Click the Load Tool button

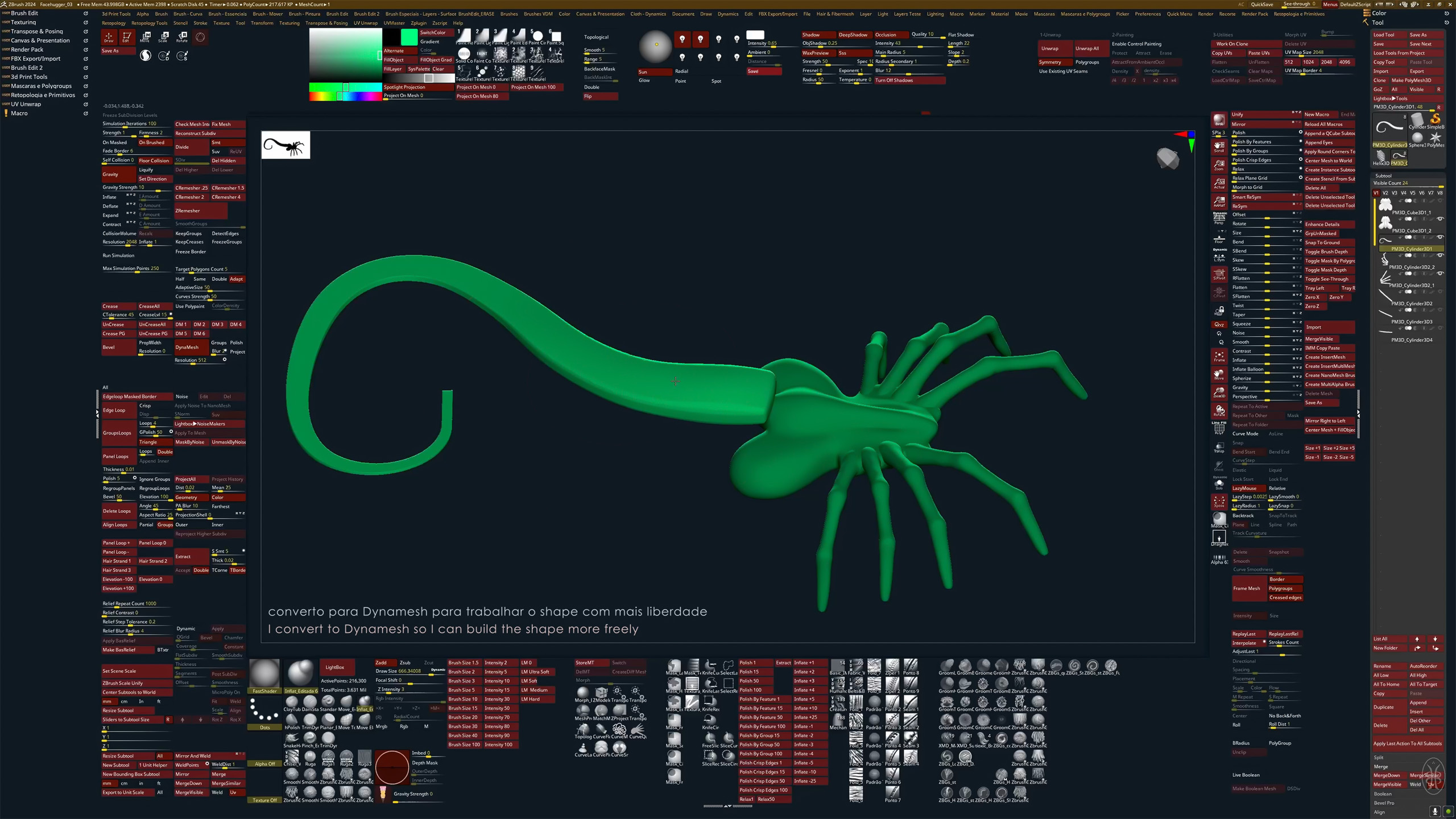pos(1389,35)
